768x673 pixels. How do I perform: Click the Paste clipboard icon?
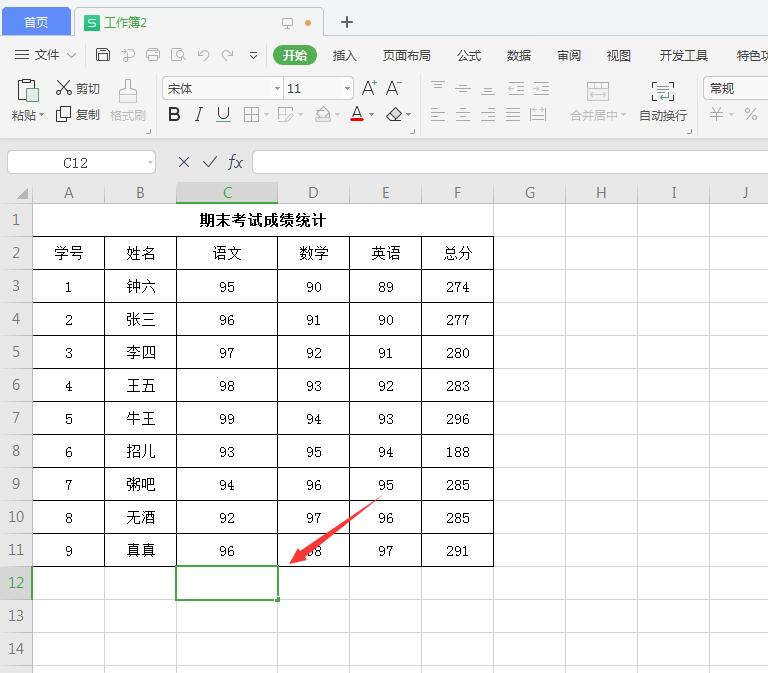28,90
